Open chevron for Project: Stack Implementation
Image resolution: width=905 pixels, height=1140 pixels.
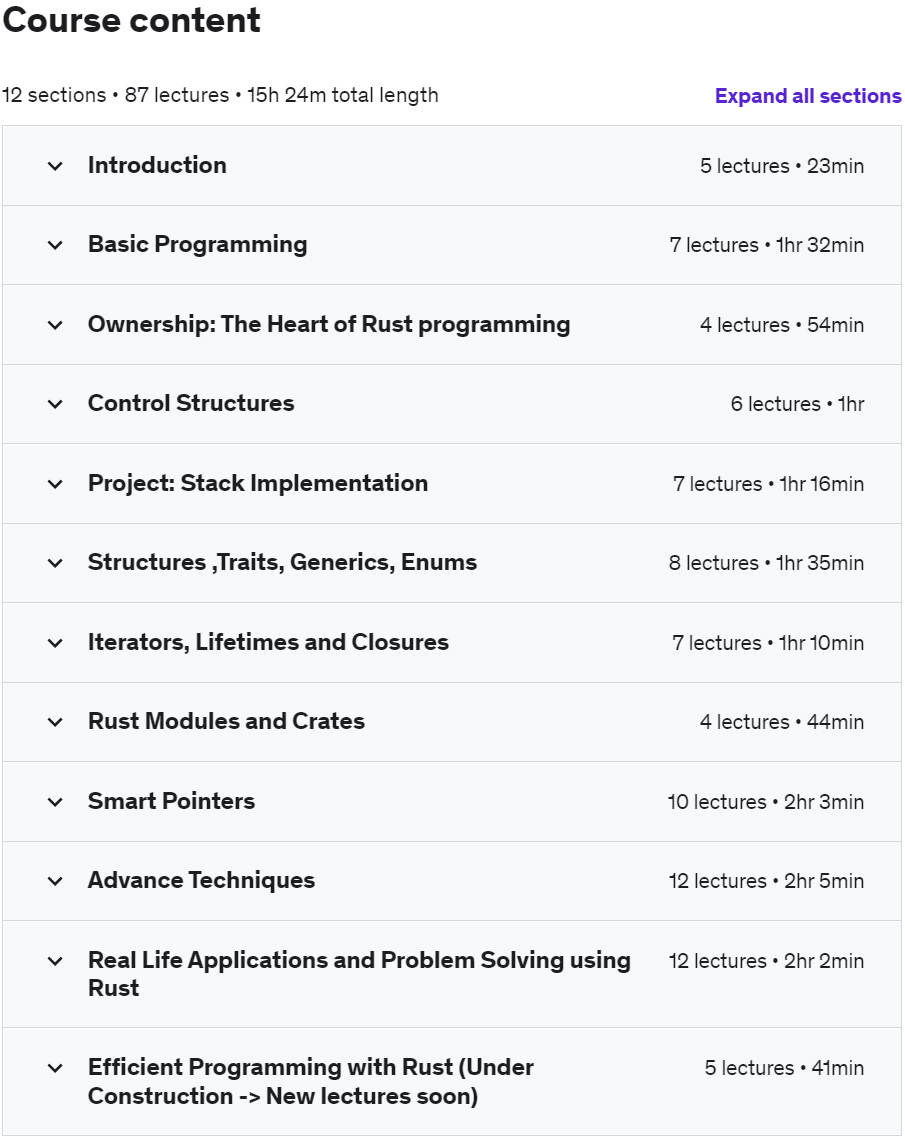tap(55, 484)
